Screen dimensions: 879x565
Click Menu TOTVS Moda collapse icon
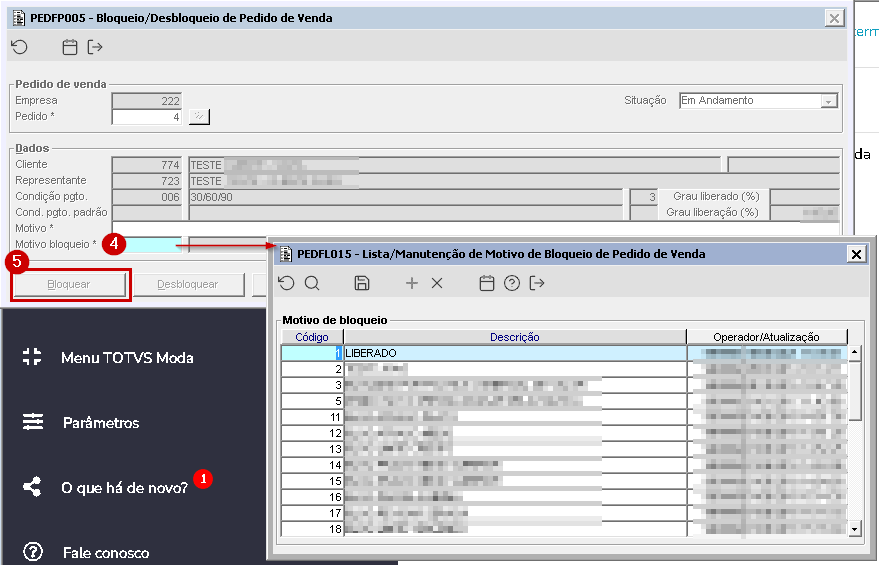(32, 357)
